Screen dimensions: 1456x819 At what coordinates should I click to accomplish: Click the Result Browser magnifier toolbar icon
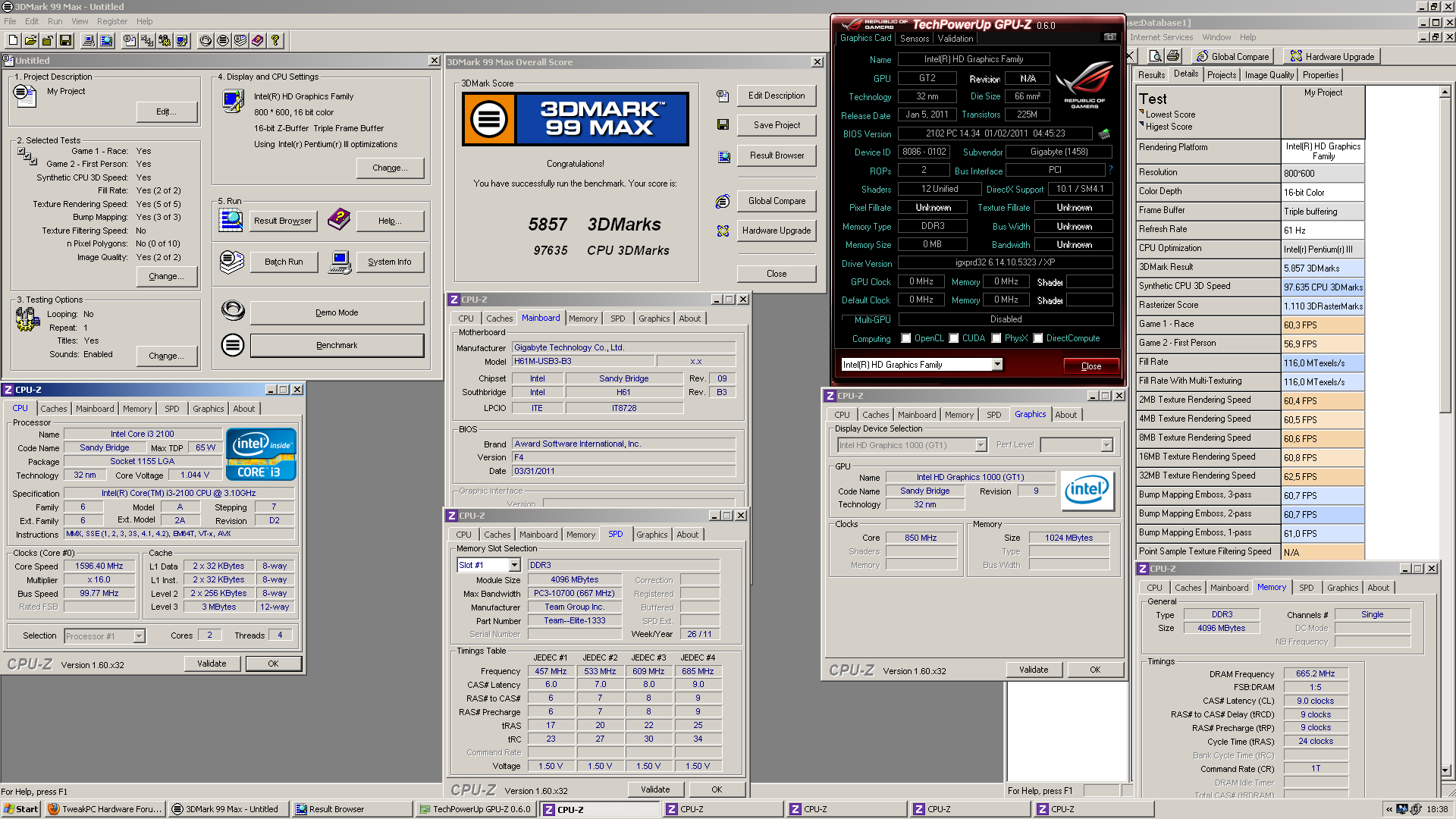click(106, 40)
